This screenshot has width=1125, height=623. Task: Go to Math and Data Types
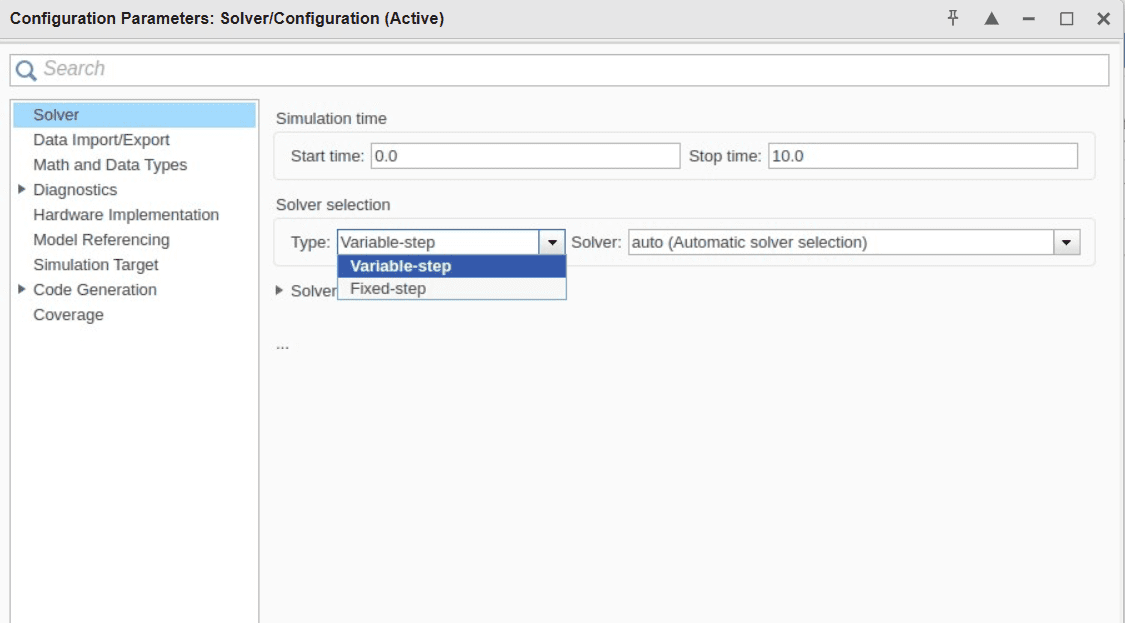[110, 165]
